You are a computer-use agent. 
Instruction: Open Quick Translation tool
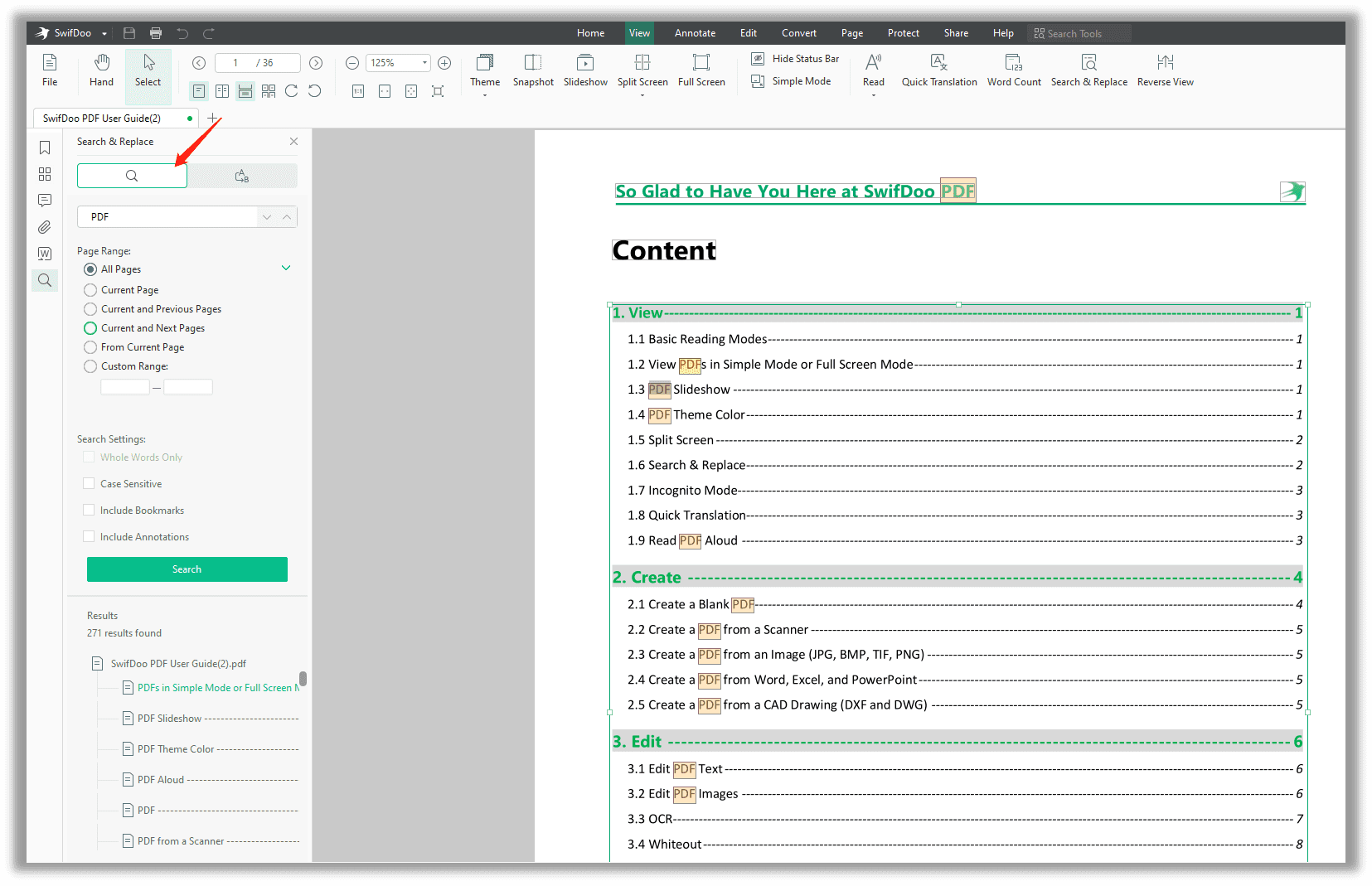pos(939,70)
